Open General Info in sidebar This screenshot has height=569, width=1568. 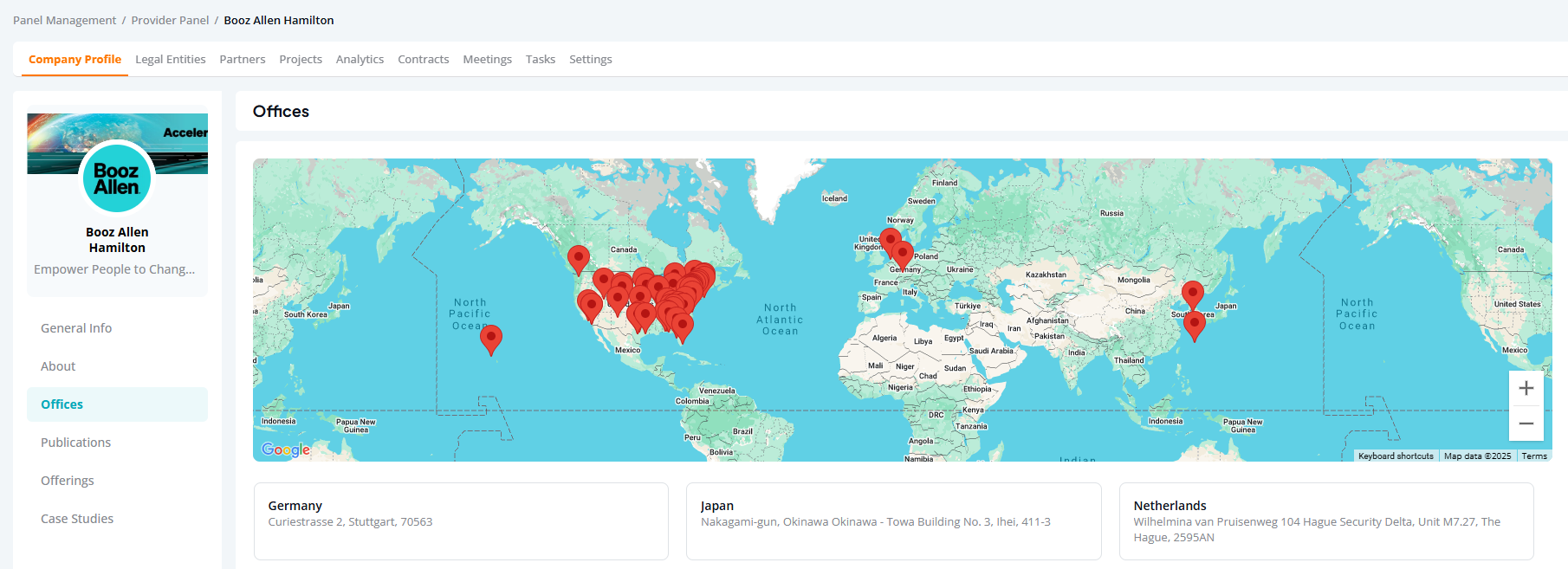tap(117, 328)
